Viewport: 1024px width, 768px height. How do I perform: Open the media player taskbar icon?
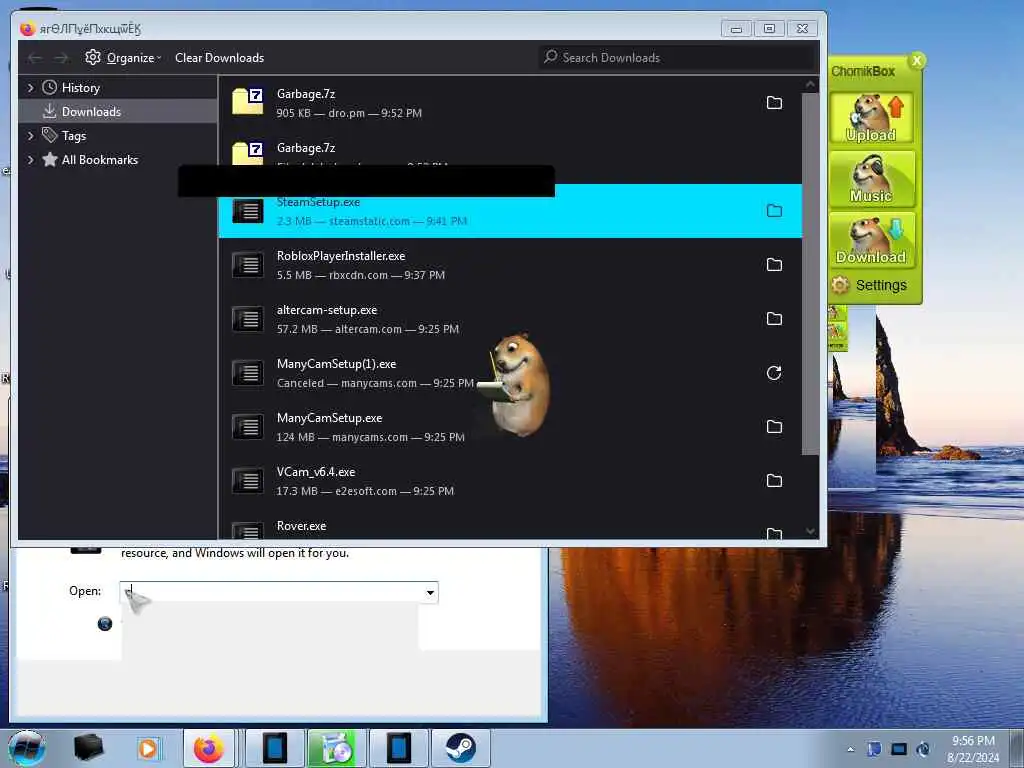[x=148, y=748]
